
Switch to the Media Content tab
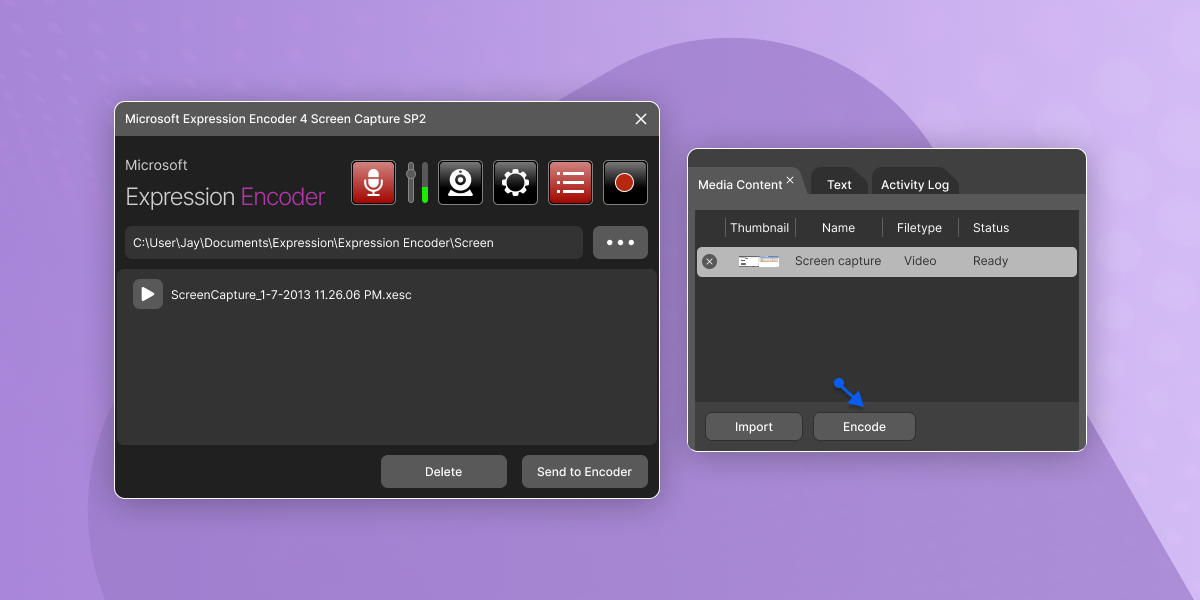tap(740, 185)
